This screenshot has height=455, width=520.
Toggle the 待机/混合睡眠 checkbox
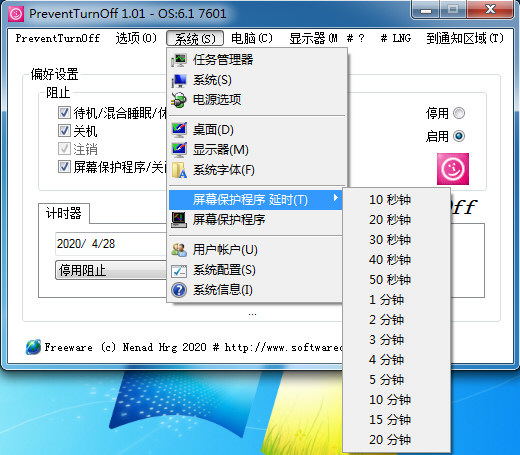click(x=64, y=113)
